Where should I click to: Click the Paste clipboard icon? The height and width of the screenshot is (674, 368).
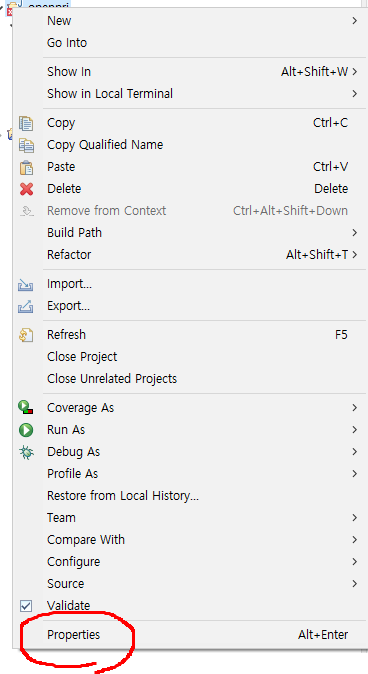[26, 167]
